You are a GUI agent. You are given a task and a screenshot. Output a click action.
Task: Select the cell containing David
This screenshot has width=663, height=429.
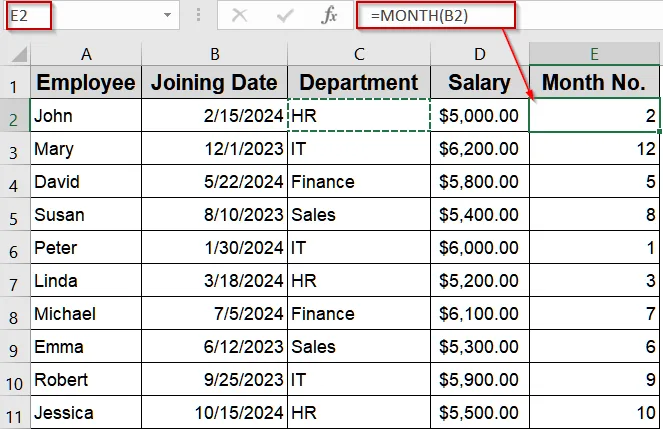(x=86, y=181)
